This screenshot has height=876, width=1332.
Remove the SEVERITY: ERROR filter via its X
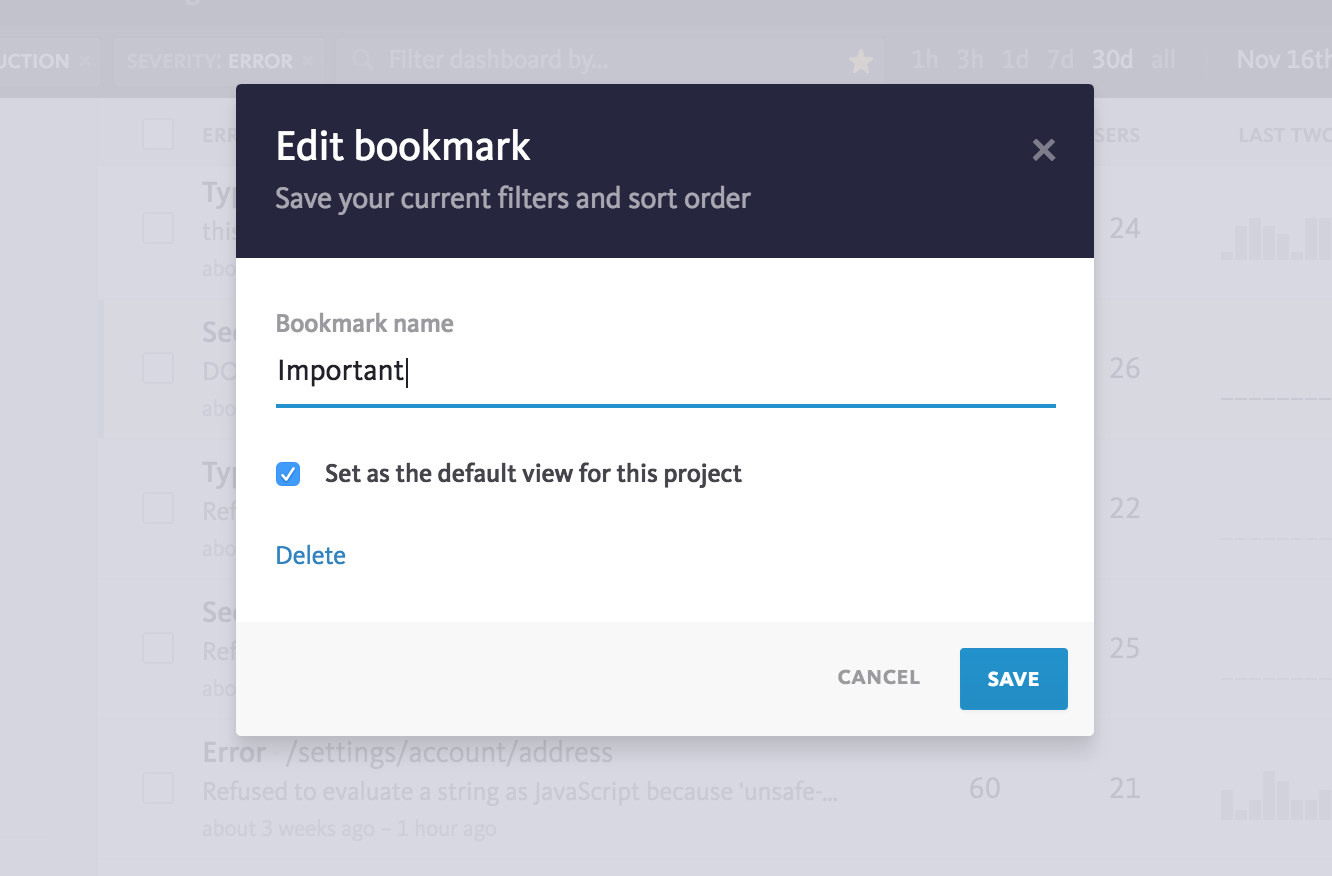pos(308,60)
